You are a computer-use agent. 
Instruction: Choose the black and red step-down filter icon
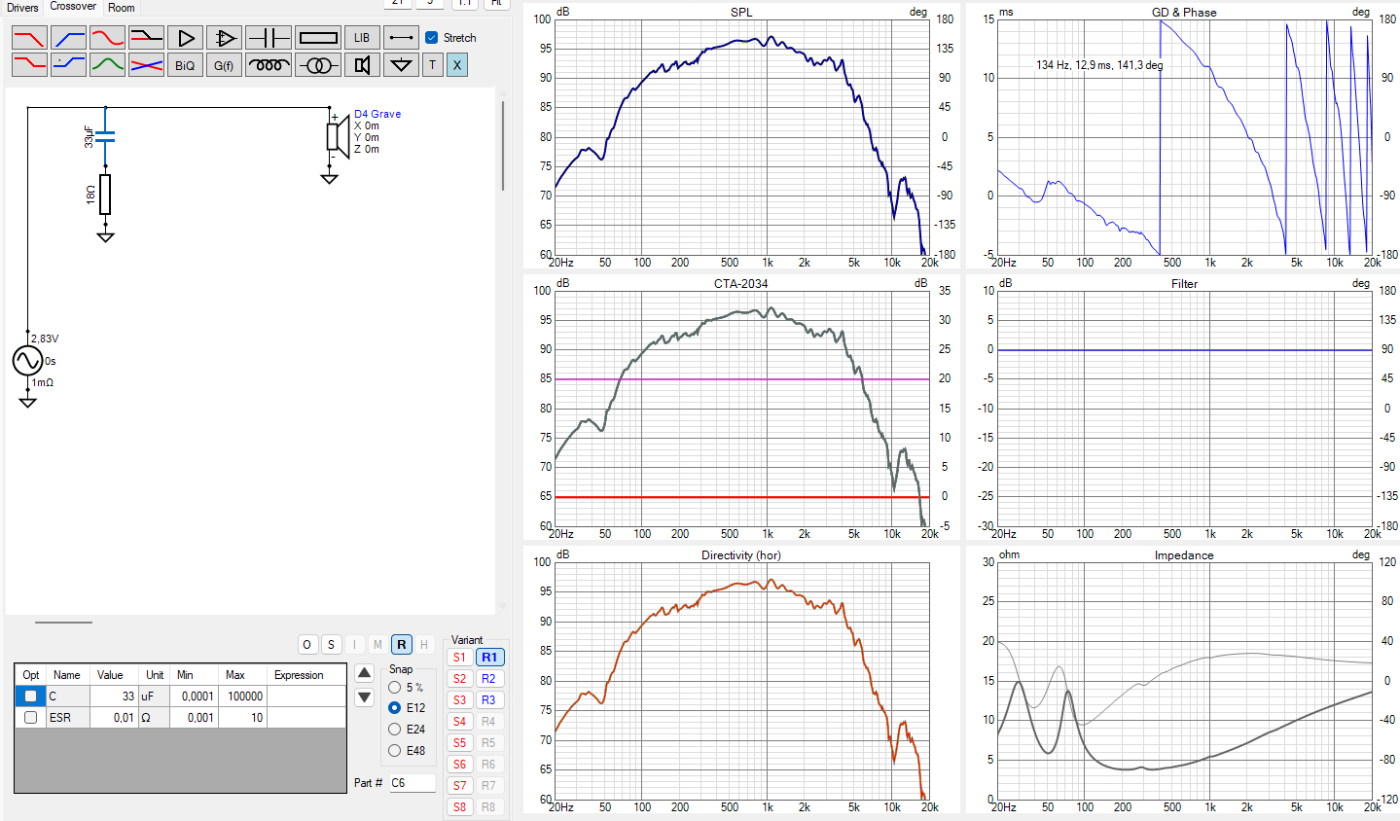pyautogui.click(x=146, y=38)
